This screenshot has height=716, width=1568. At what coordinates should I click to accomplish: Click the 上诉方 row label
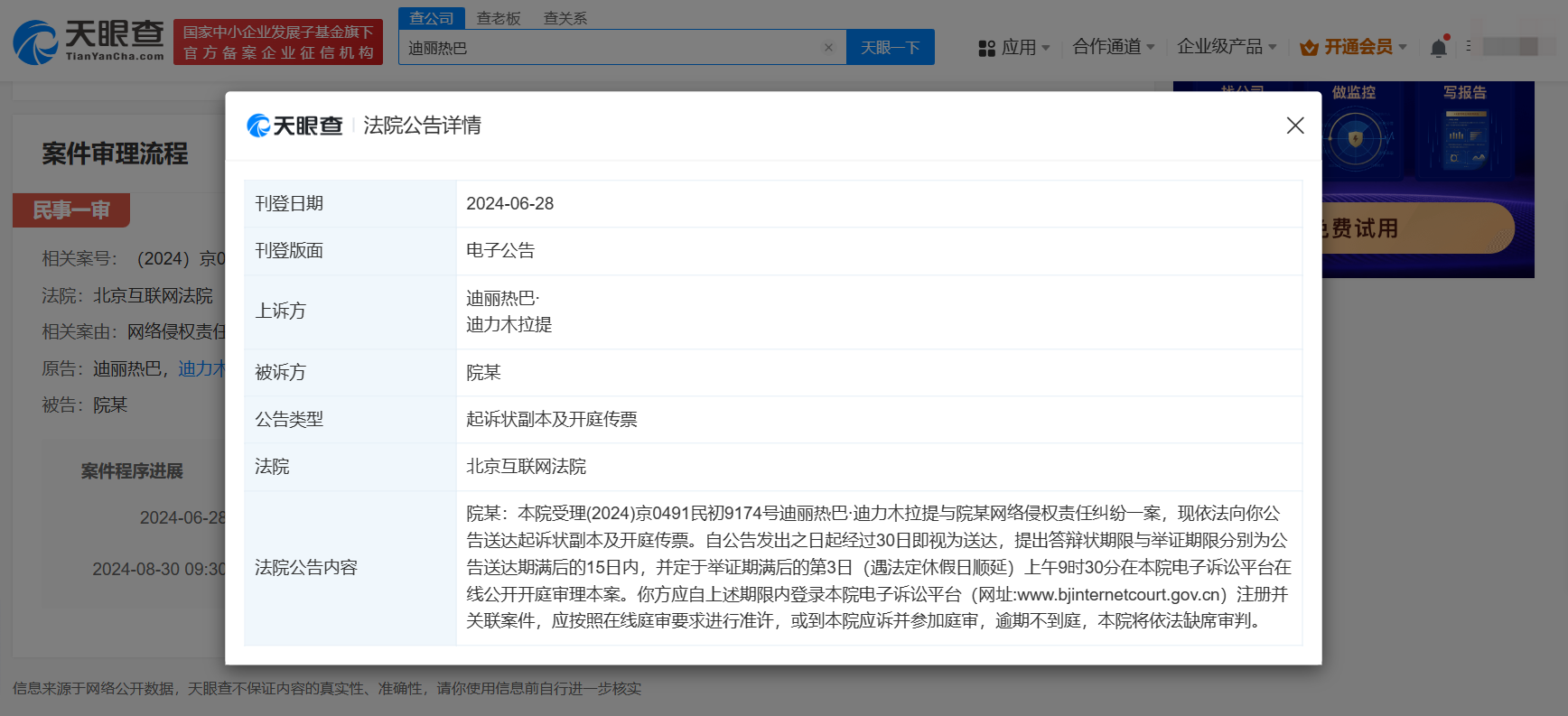point(280,312)
